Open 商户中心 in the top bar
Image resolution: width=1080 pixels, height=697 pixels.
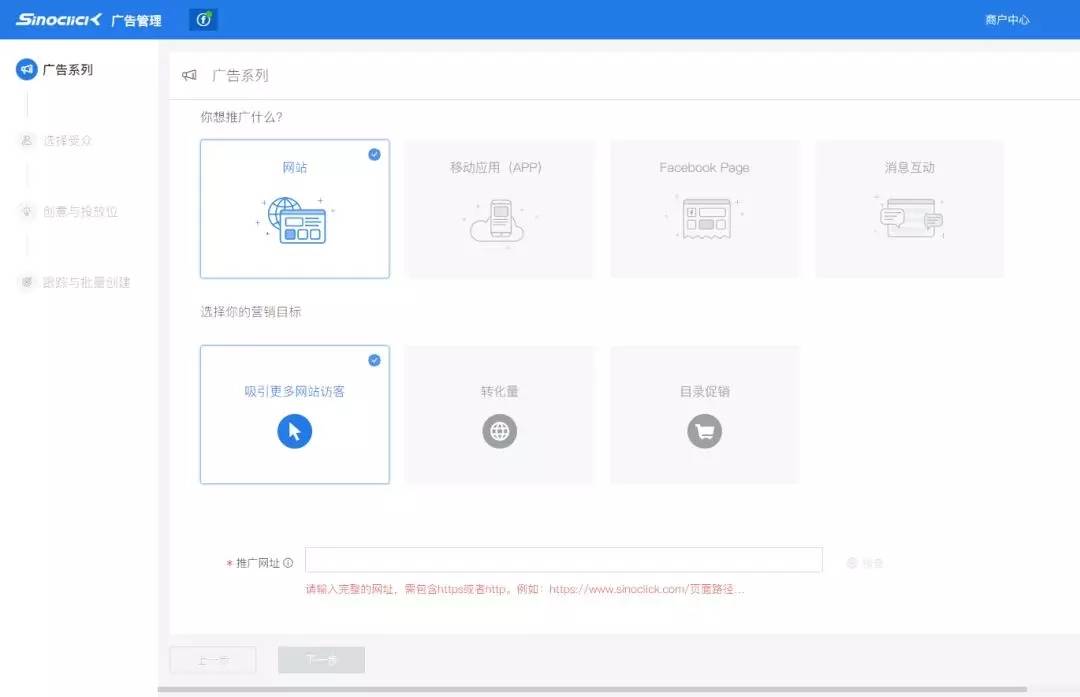click(1006, 20)
